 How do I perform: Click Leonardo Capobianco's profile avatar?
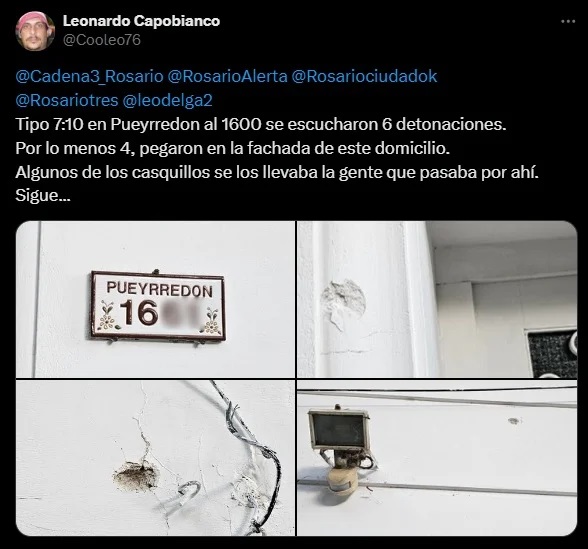35,31
